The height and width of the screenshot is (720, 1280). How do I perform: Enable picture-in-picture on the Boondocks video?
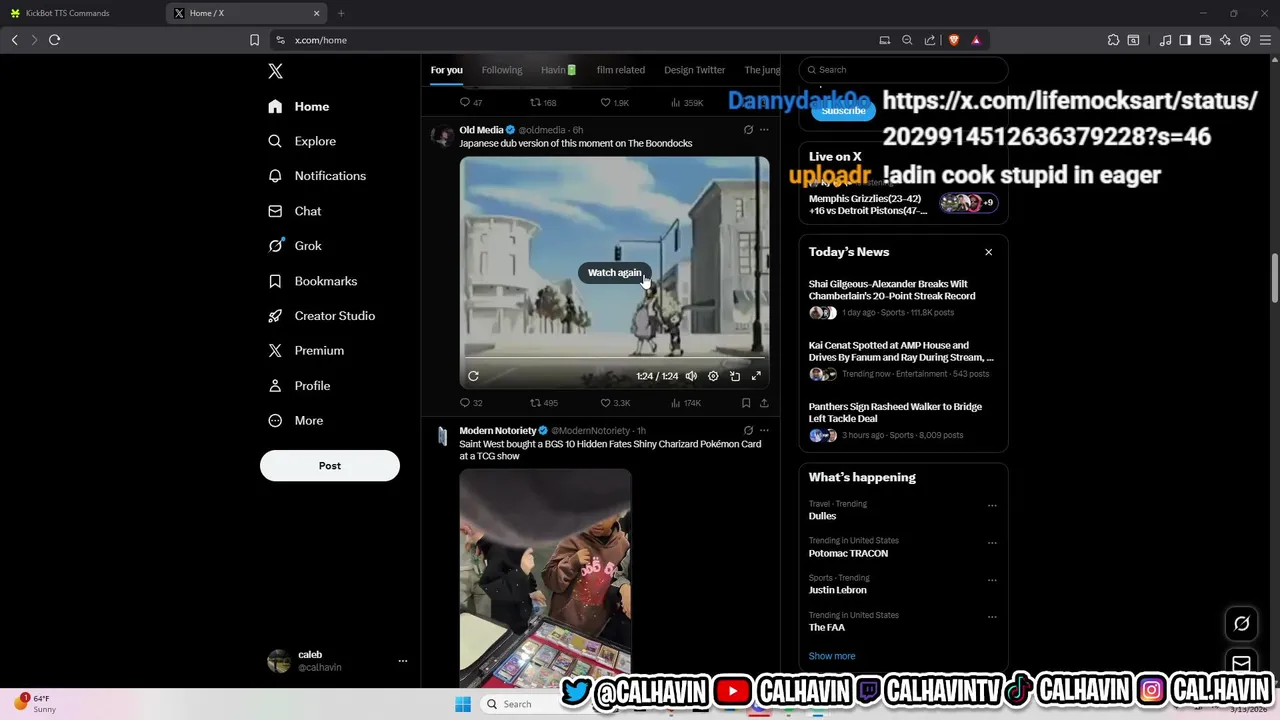coord(735,376)
